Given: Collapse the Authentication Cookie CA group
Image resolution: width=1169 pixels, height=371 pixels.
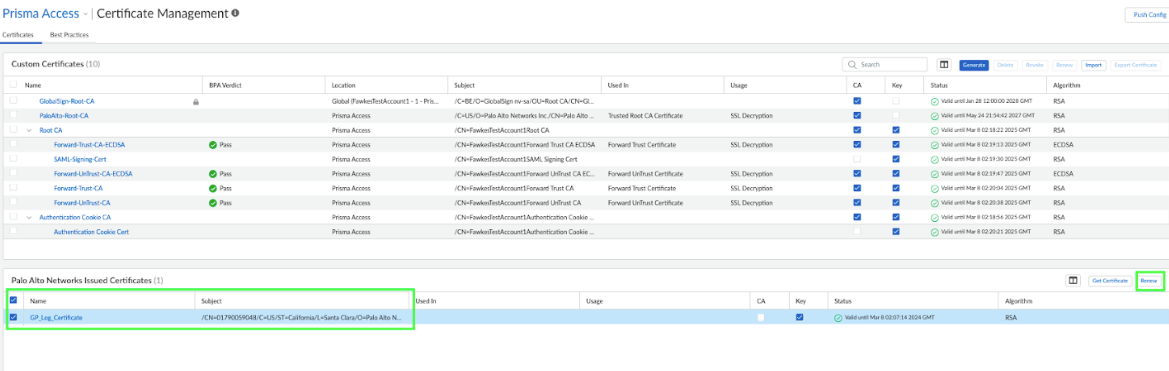Looking at the screenshot, I should tap(29, 217).
